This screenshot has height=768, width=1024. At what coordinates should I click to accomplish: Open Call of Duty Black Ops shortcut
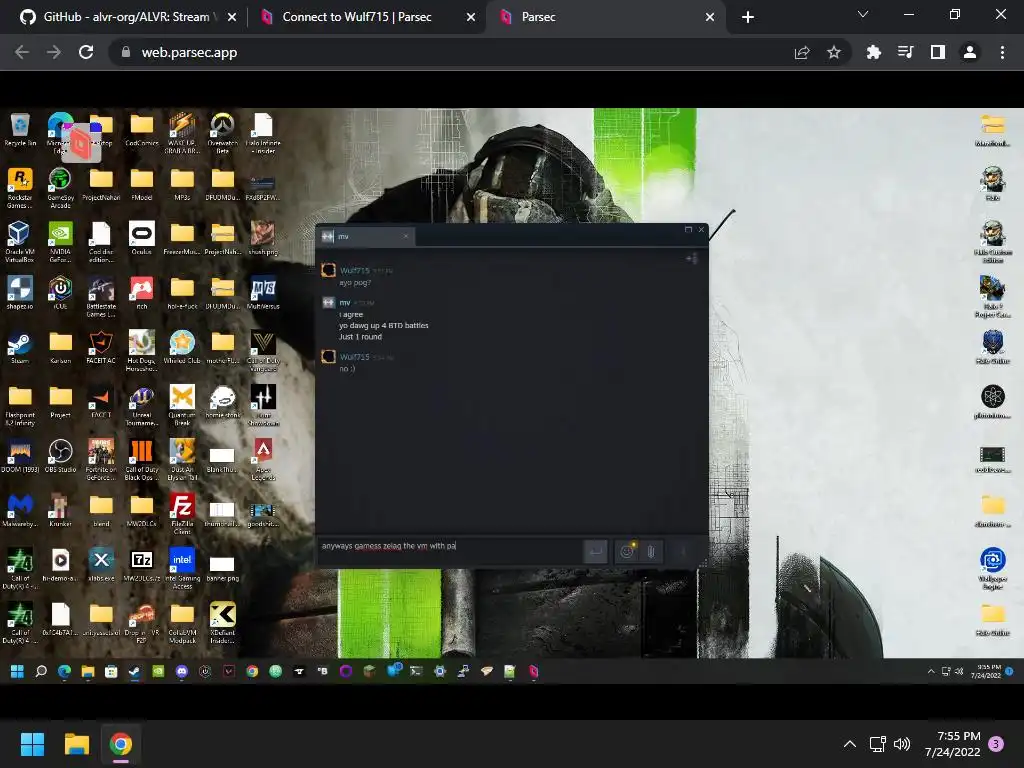[x=141, y=460]
